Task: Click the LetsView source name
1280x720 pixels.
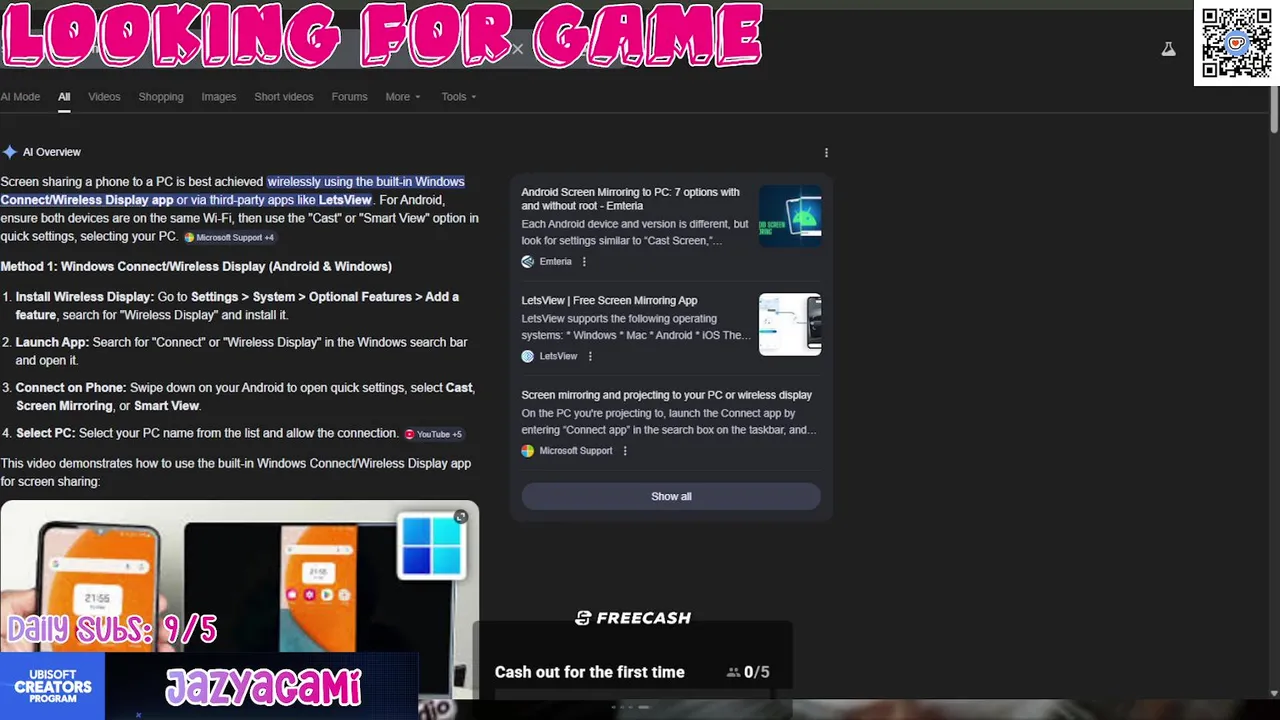Action: 558,356
